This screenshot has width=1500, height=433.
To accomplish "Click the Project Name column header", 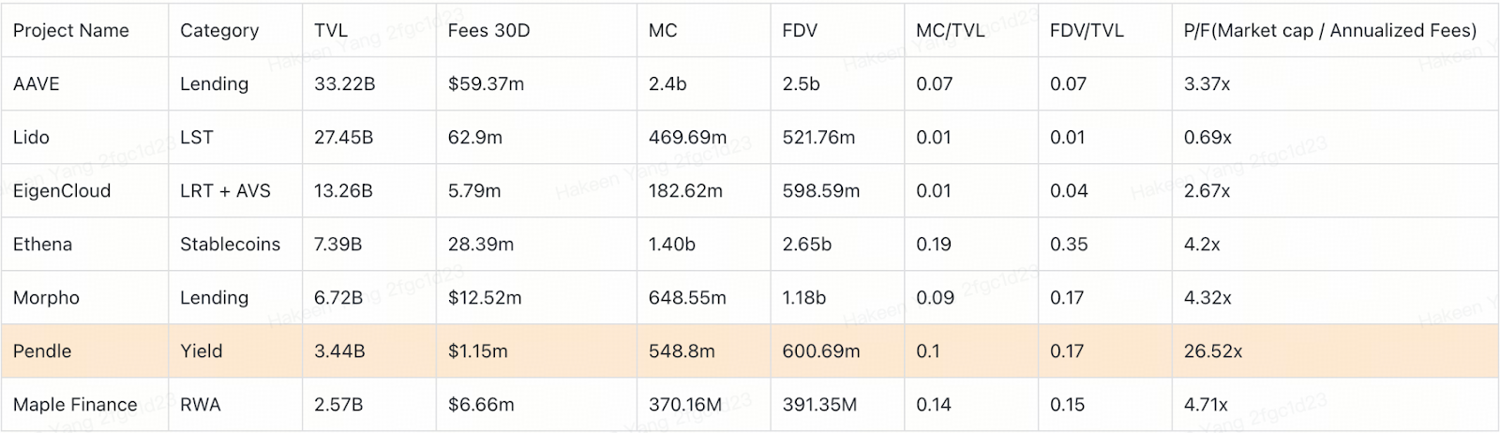I will pyautogui.click(x=71, y=31).
